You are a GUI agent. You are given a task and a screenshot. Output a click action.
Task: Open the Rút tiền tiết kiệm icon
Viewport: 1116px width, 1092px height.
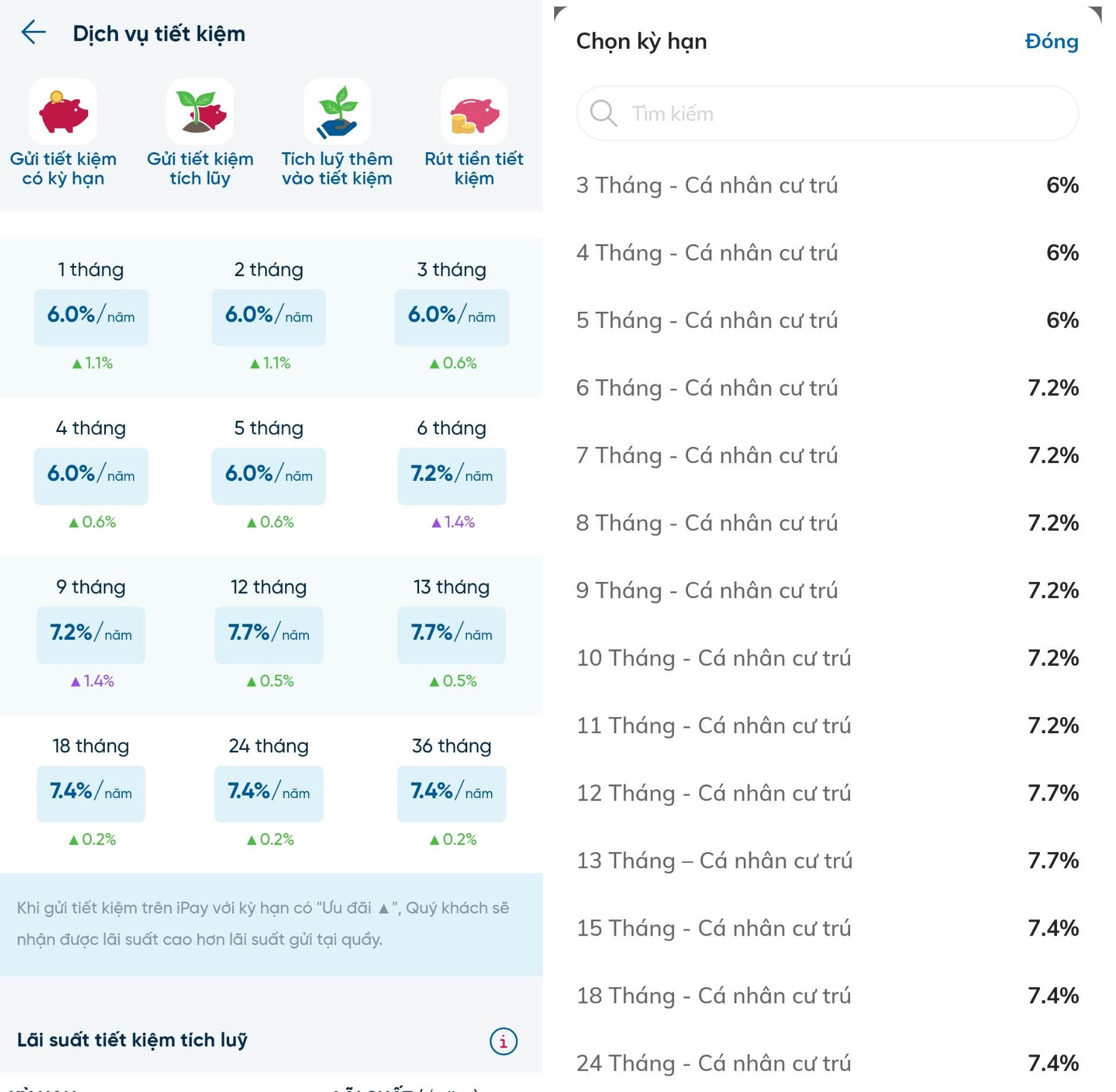pos(474,112)
